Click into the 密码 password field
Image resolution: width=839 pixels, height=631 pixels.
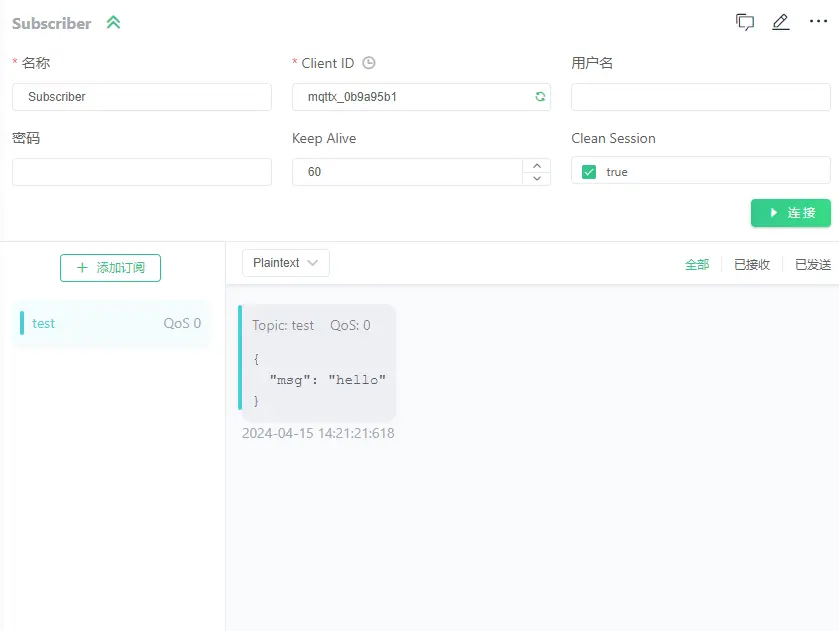point(142,172)
